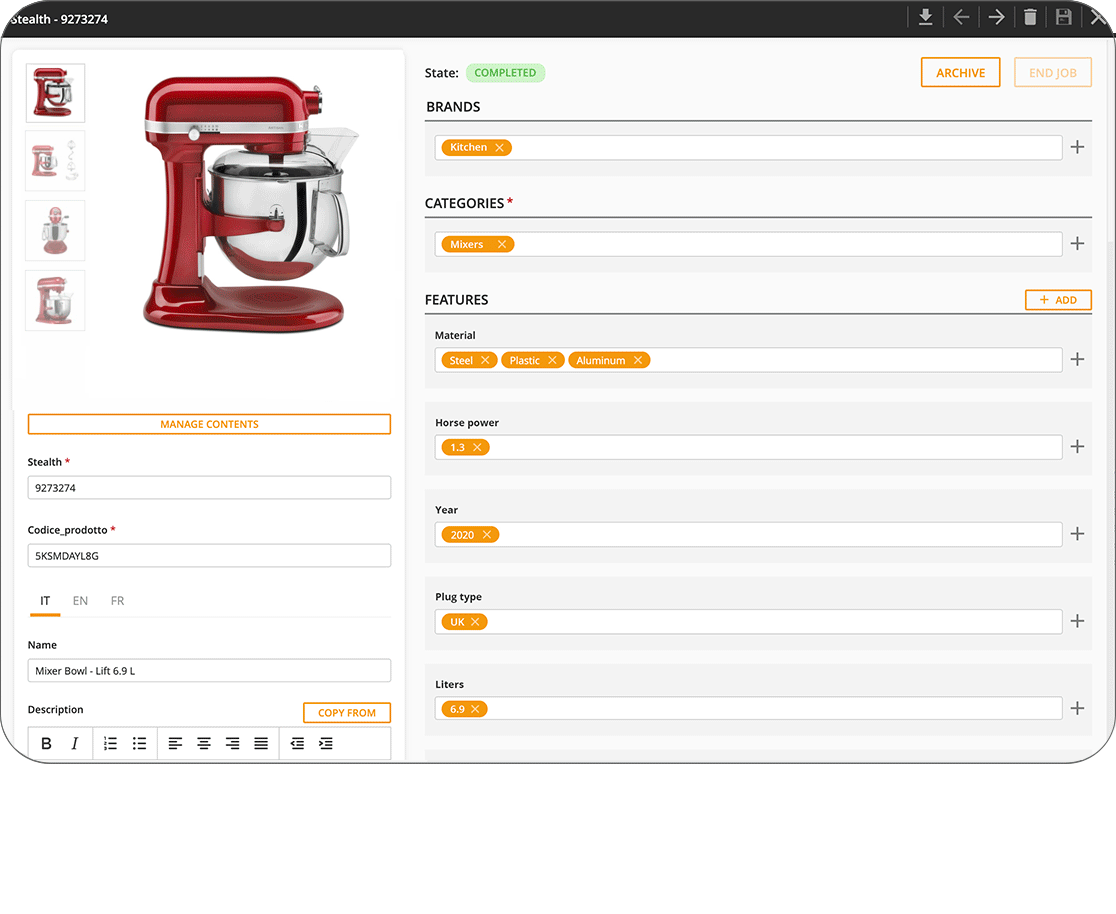Screen dimensions: 1116x914
Task: Remove the 1.3 horse power tag
Action: point(478,448)
